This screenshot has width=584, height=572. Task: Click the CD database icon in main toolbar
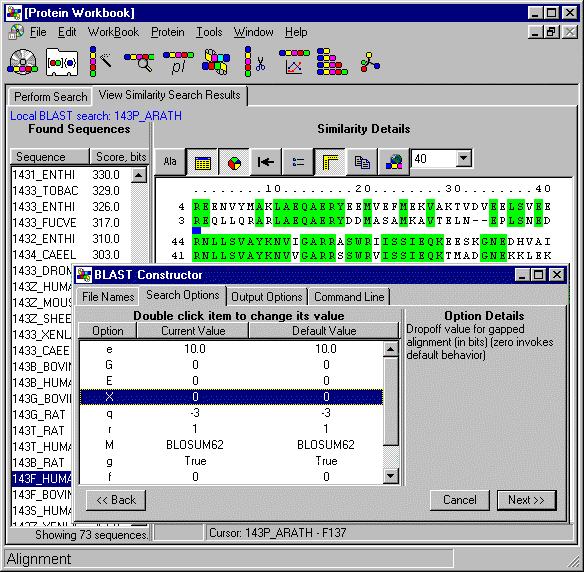click(23, 62)
